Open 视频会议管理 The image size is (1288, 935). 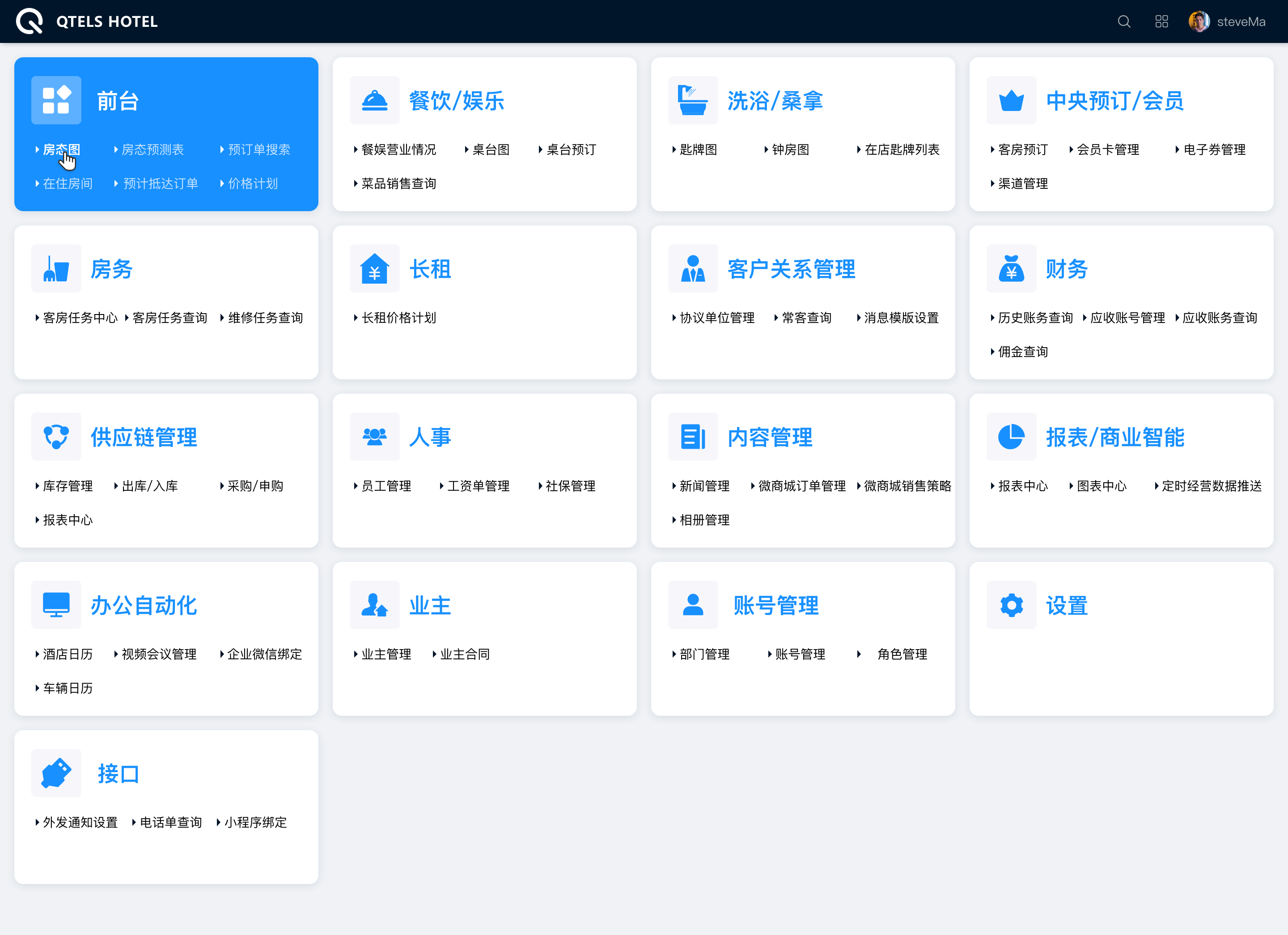pyautogui.click(x=159, y=654)
